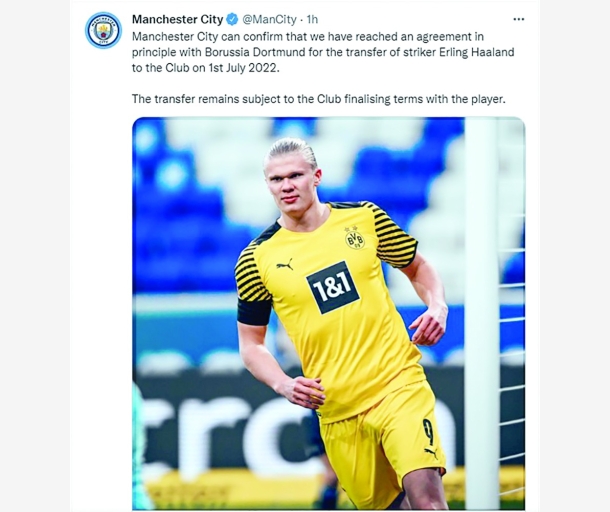Open the @ManCity handle link
Viewport: 610px width, 512px height.
point(269,19)
